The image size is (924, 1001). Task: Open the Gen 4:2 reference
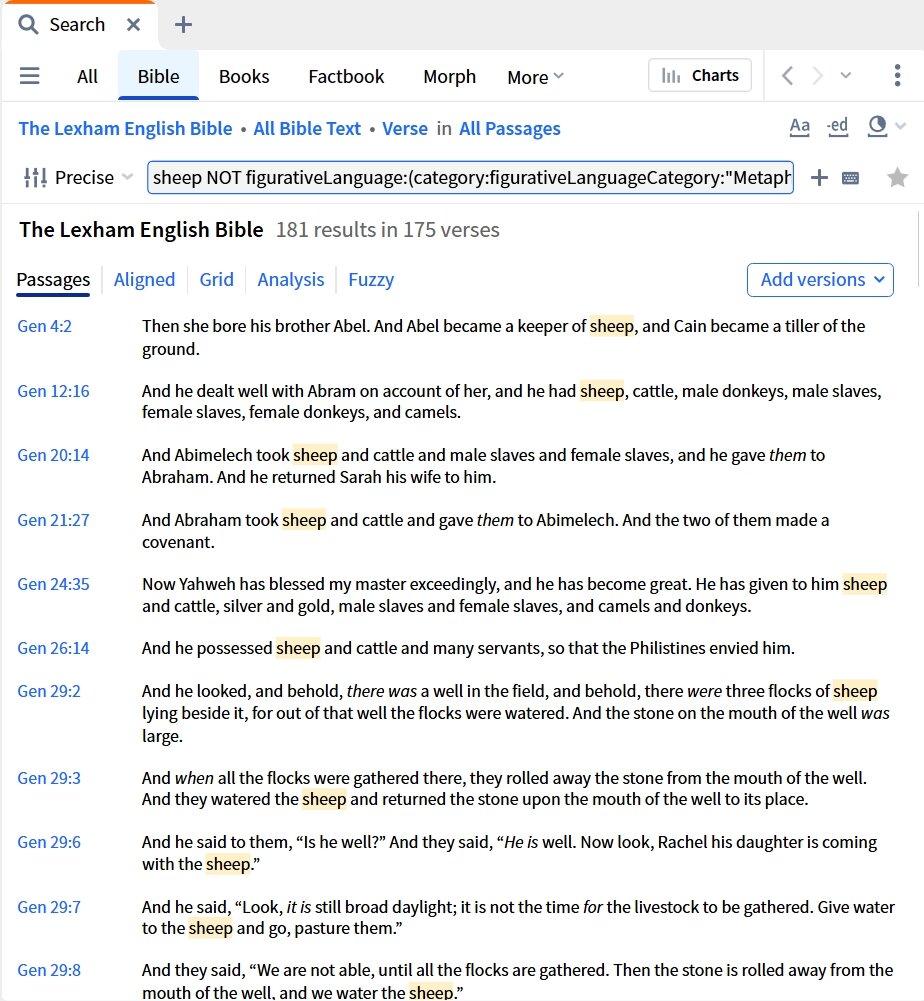coord(44,326)
